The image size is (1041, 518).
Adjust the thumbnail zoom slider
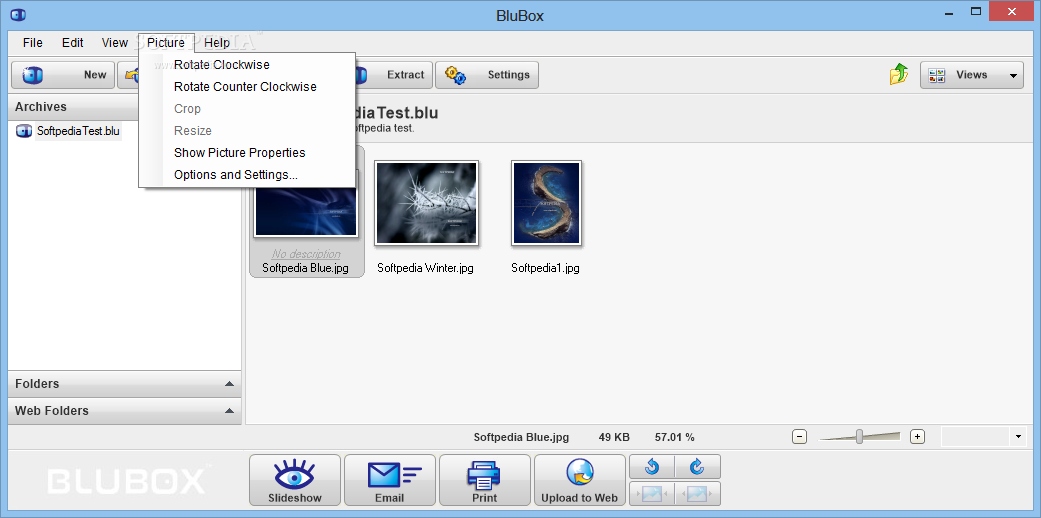[x=859, y=437]
